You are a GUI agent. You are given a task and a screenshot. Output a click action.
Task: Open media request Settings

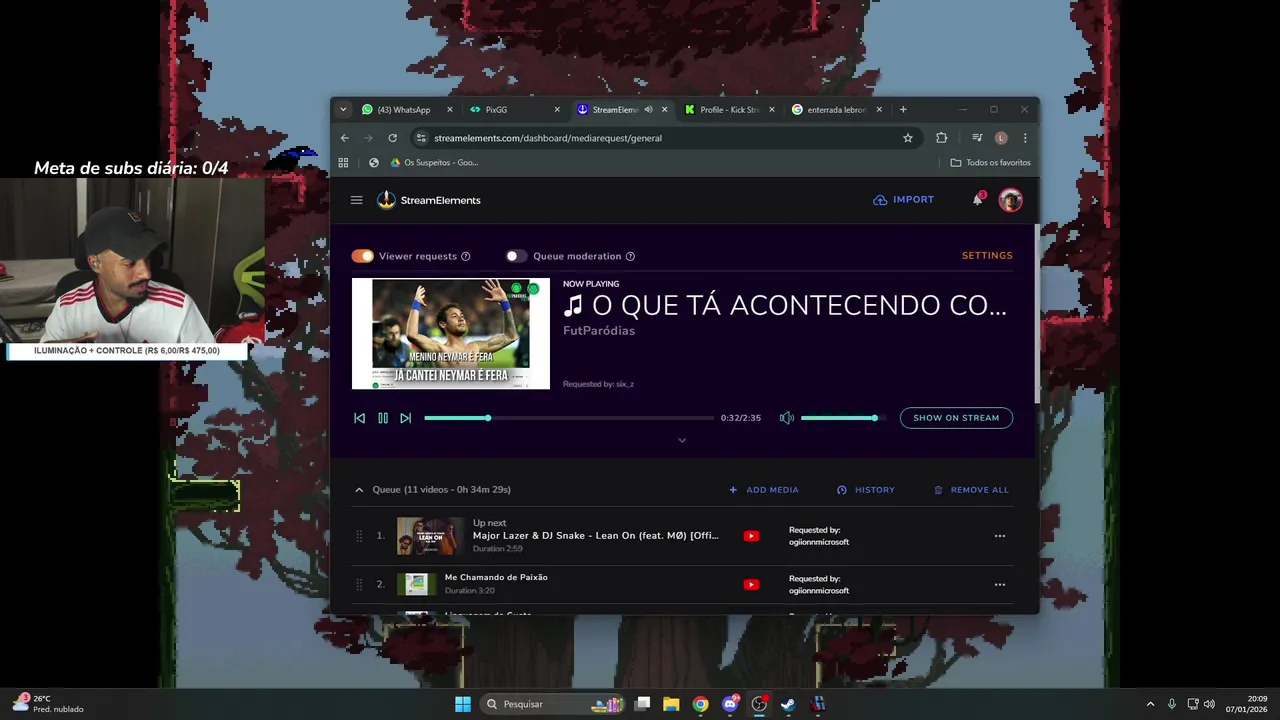coord(987,256)
